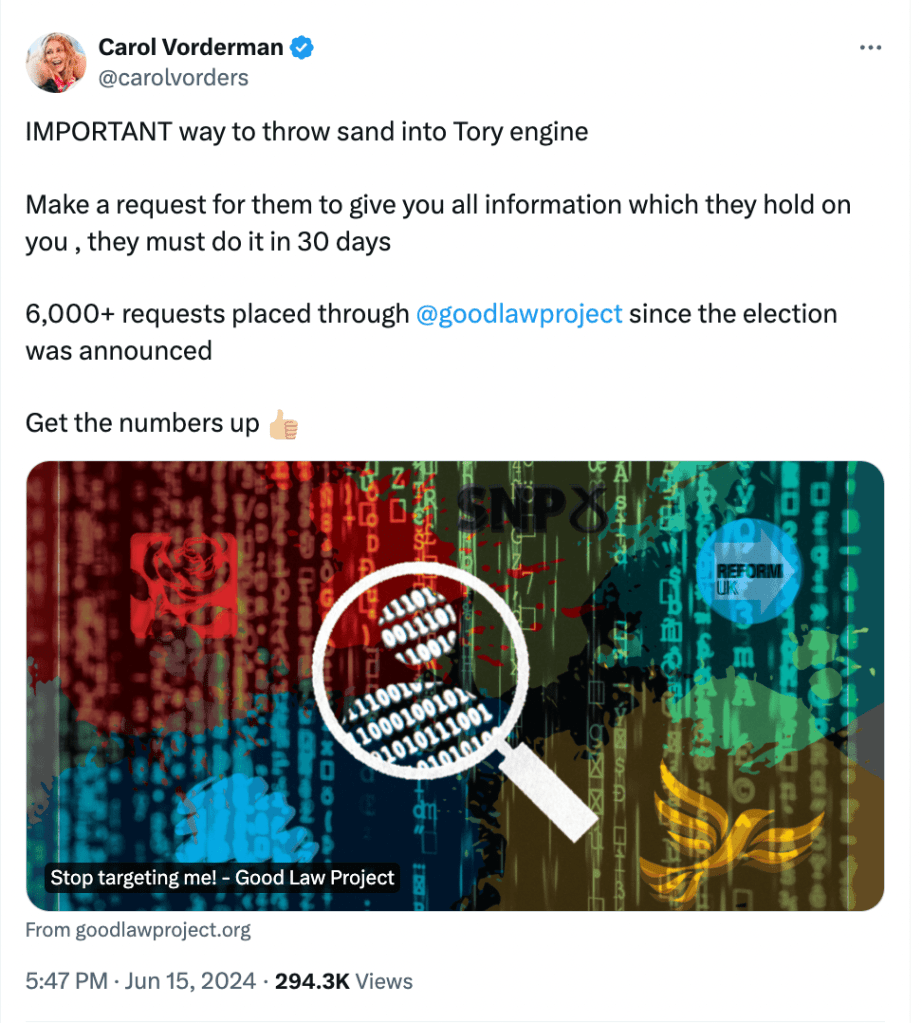Viewport: 922px width, 1023px height.
Task: Click the thumbs up emoji
Action: pyautogui.click(x=284, y=424)
